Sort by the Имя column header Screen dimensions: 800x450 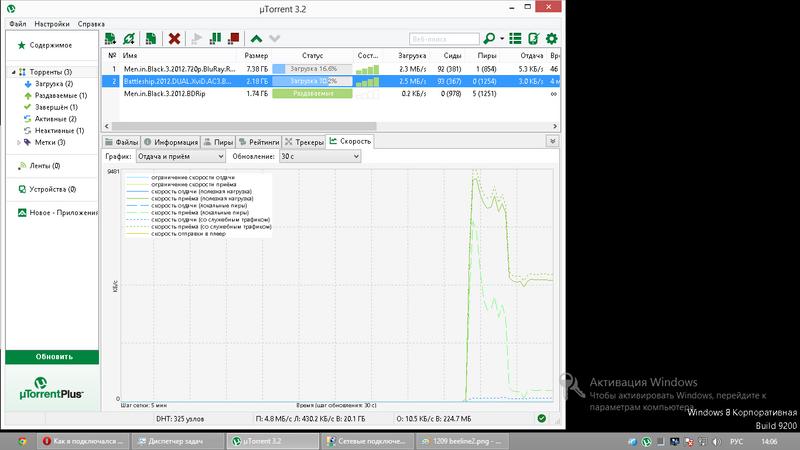[x=179, y=56]
